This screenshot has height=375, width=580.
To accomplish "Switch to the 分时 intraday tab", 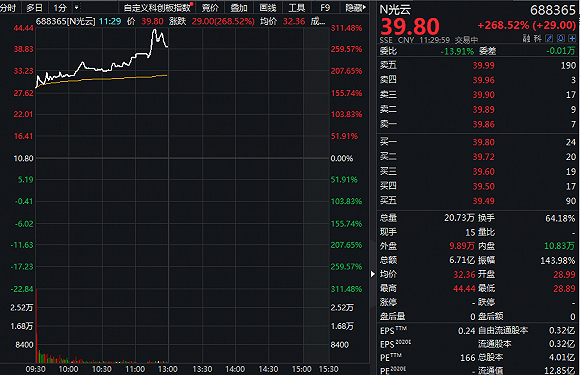I will pos(8,7).
